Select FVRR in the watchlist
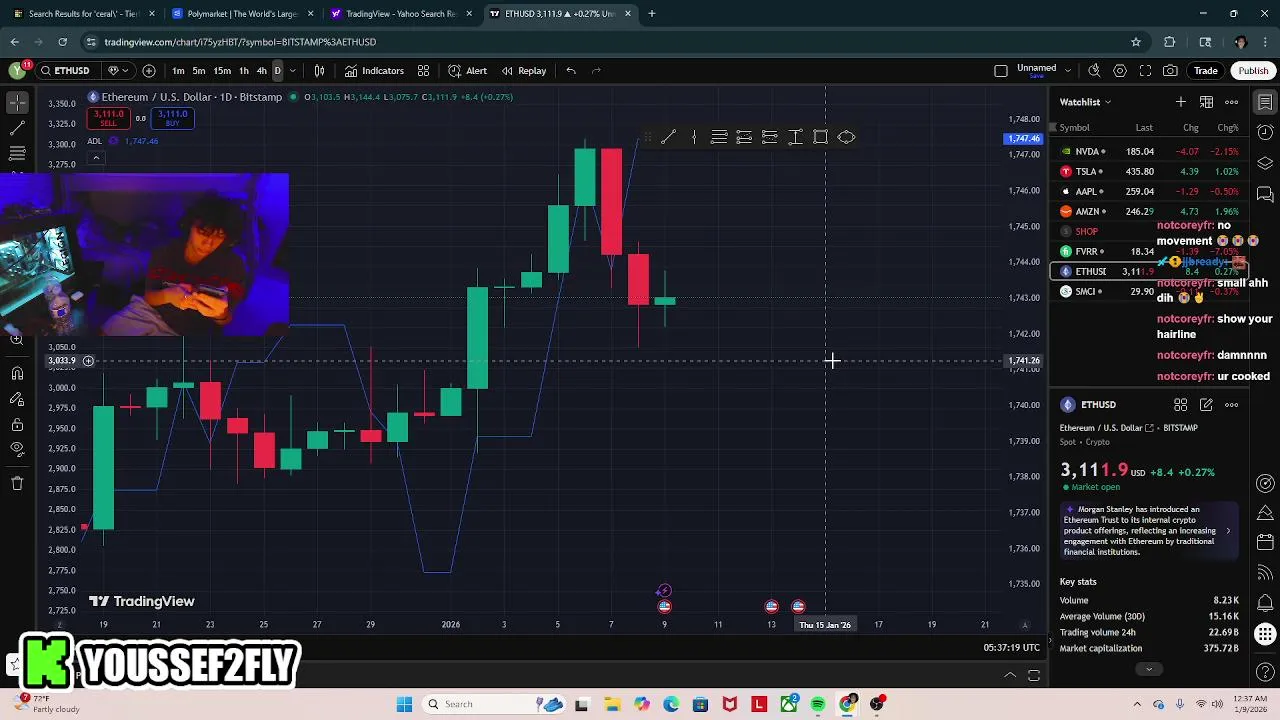Image resolution: width=1280 pixels, height=720 pixels. 1151,252
